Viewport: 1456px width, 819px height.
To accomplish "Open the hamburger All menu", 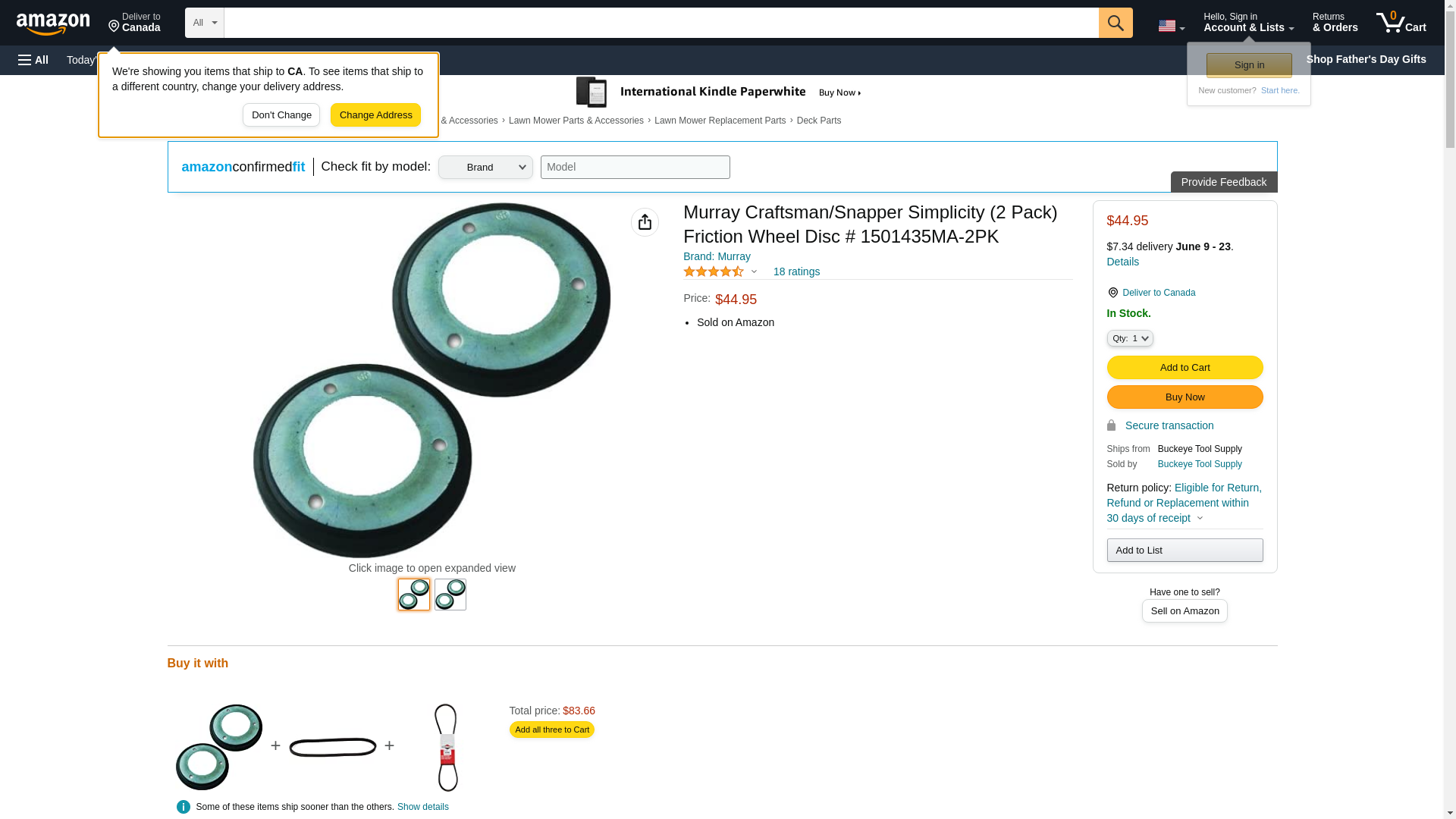I will coord(33,60).
